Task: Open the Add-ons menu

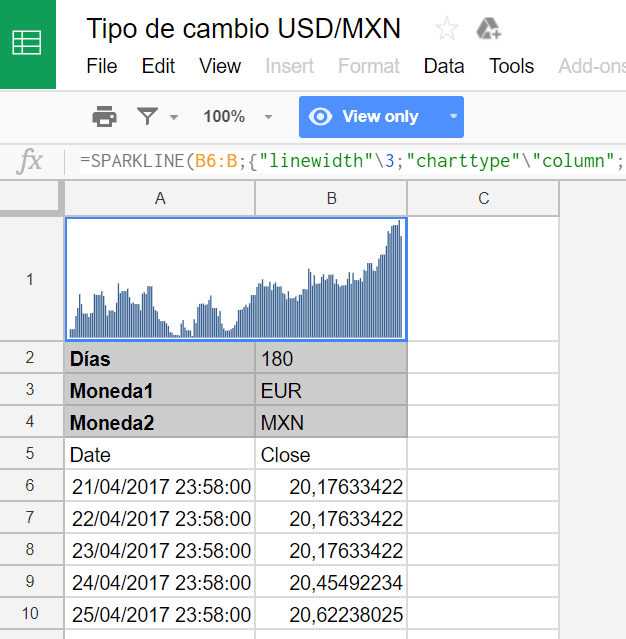Action: tap(592, 66)
